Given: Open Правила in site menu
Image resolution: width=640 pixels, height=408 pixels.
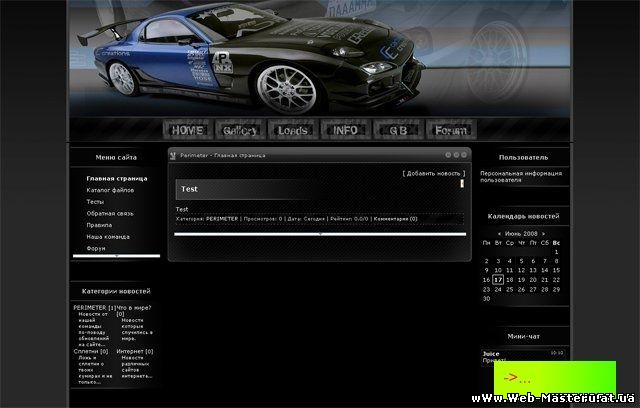Looking at the screenshot, I should click(99, 225).
